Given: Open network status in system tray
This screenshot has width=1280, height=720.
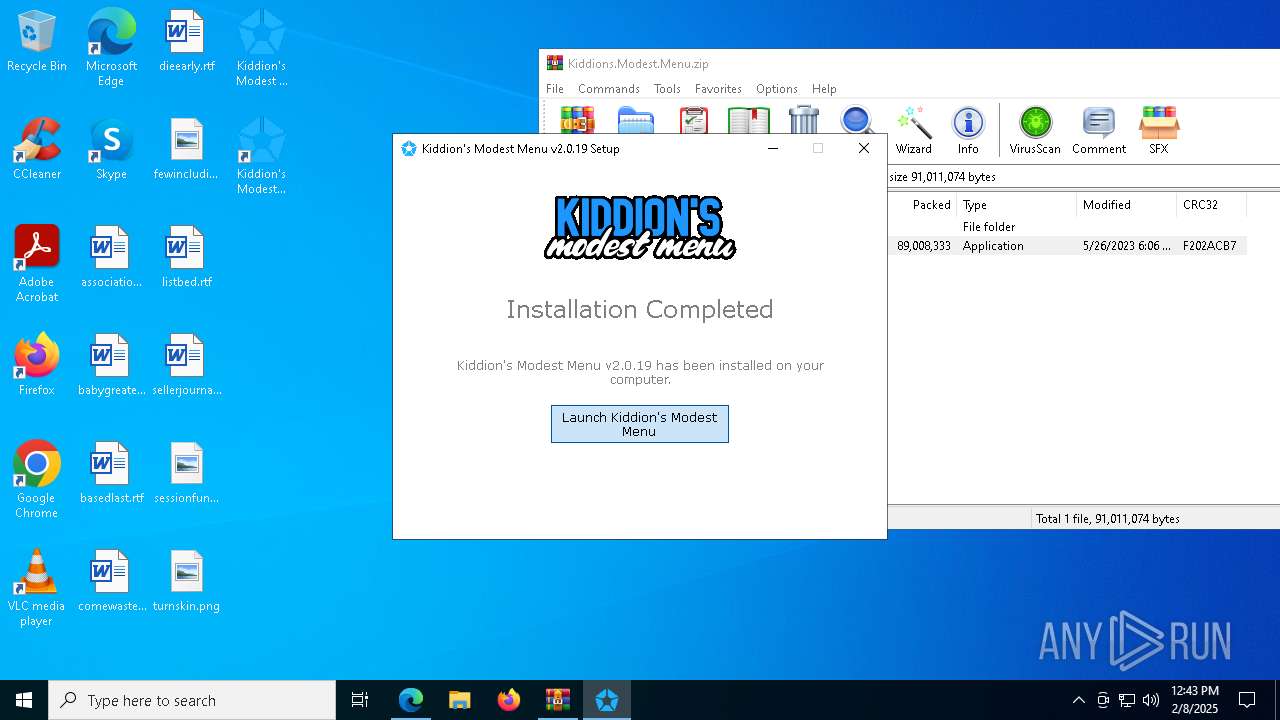Looking at the screenshot, I should pos(1126,700).
